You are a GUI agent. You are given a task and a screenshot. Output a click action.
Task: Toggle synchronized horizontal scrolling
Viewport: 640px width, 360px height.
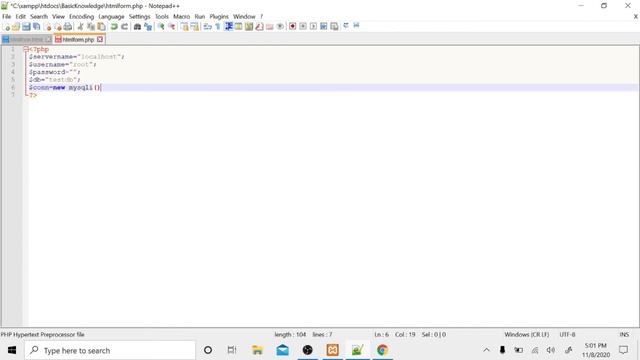(195, 27)
